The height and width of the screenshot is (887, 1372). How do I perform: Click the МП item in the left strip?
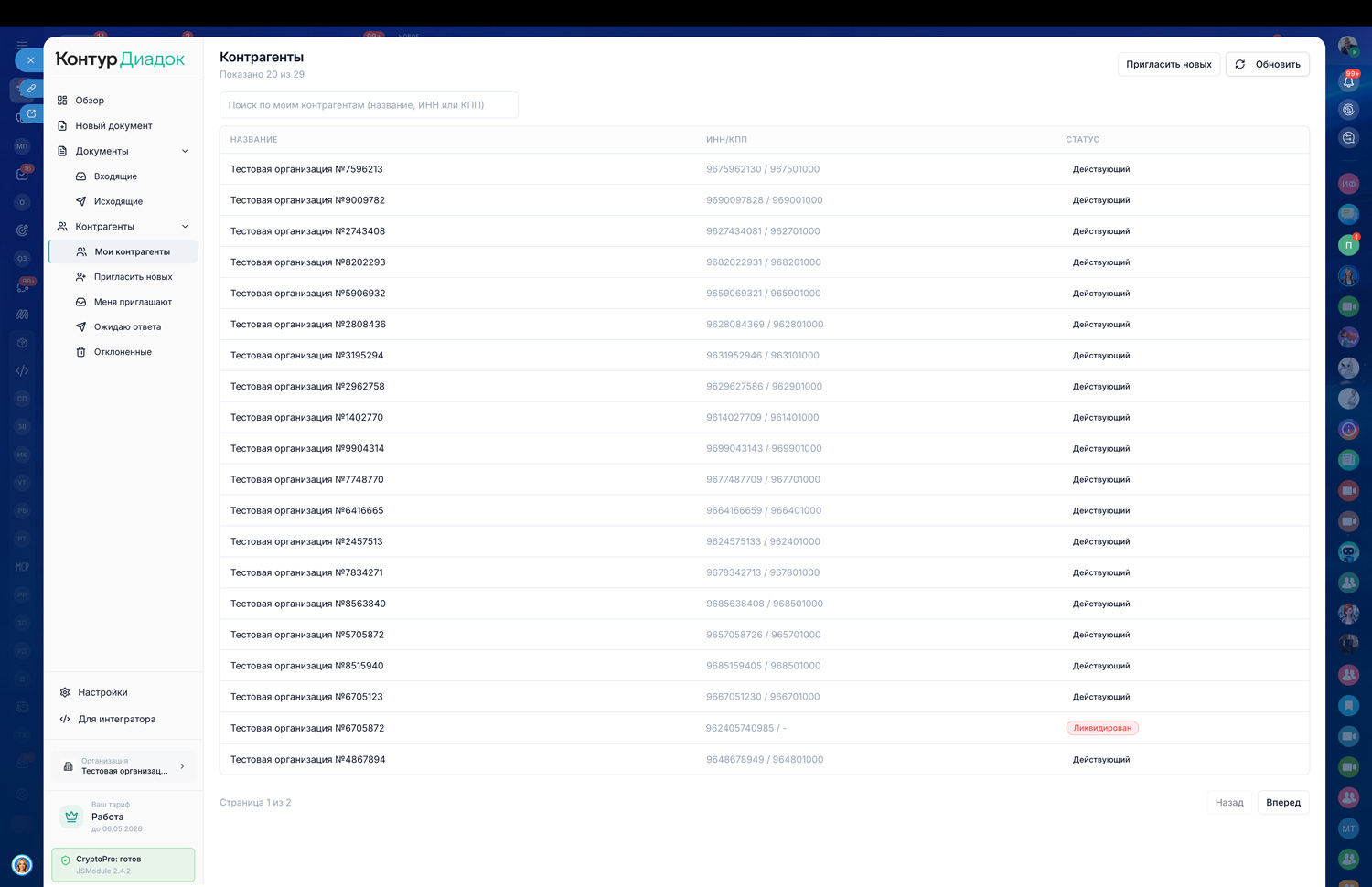22,146
